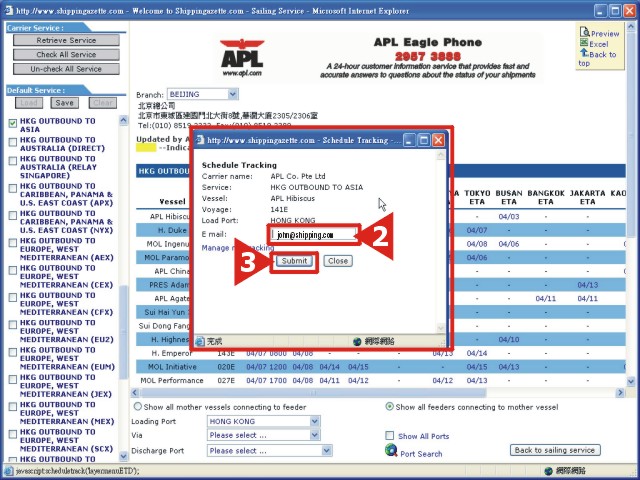This screenshot has height=480, width=640.
Task: Submit the schedule tracking email
Action: pyautogui.click(x=294, y=261)
